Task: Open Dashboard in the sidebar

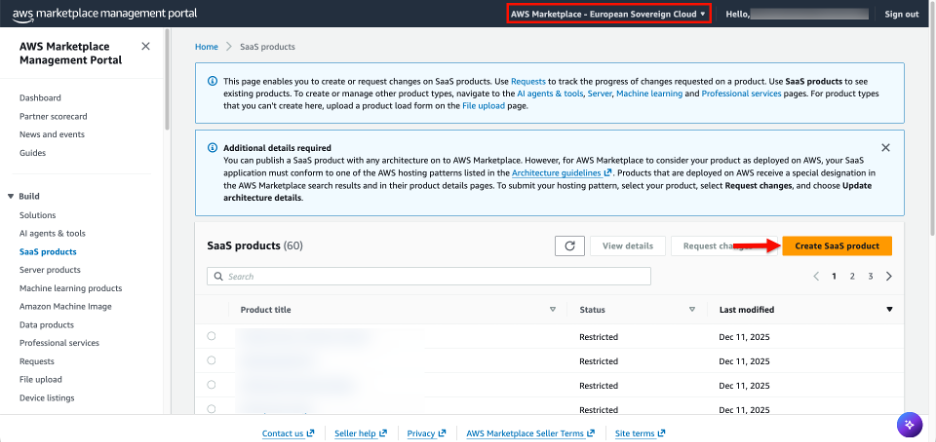Action: 40,98
